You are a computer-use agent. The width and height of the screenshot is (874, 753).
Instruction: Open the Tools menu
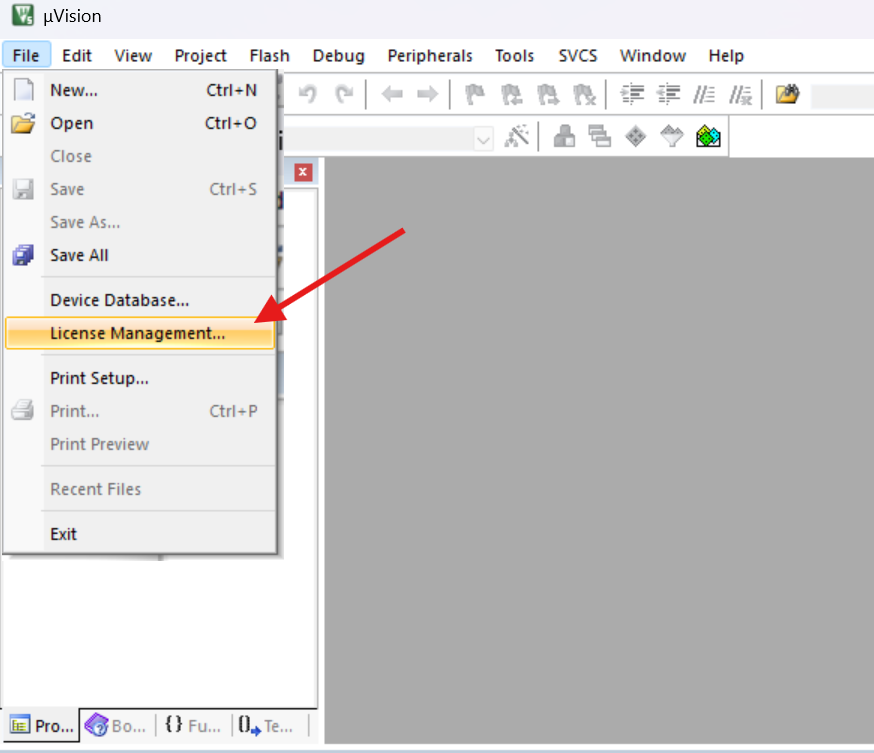(x=514, y=56)
